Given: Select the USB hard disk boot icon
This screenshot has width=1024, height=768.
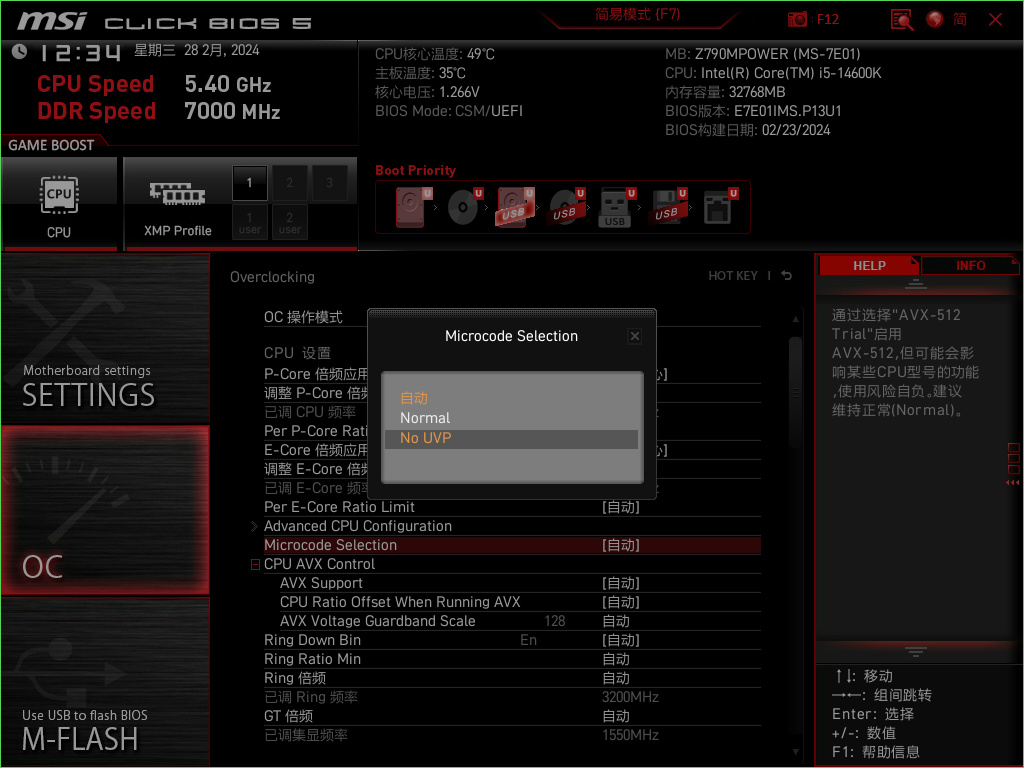Looking at the screenshot, I should point(515,207).
